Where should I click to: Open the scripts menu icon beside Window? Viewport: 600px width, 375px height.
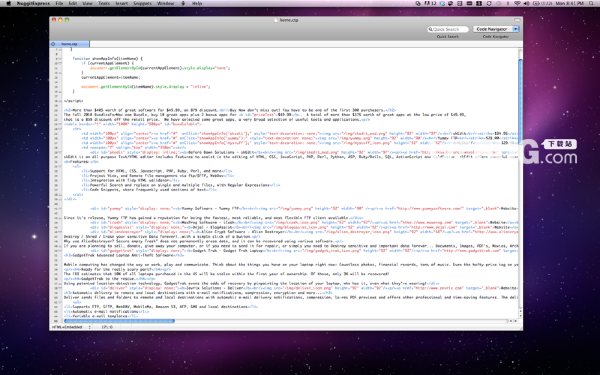click(x=183, y=3)
